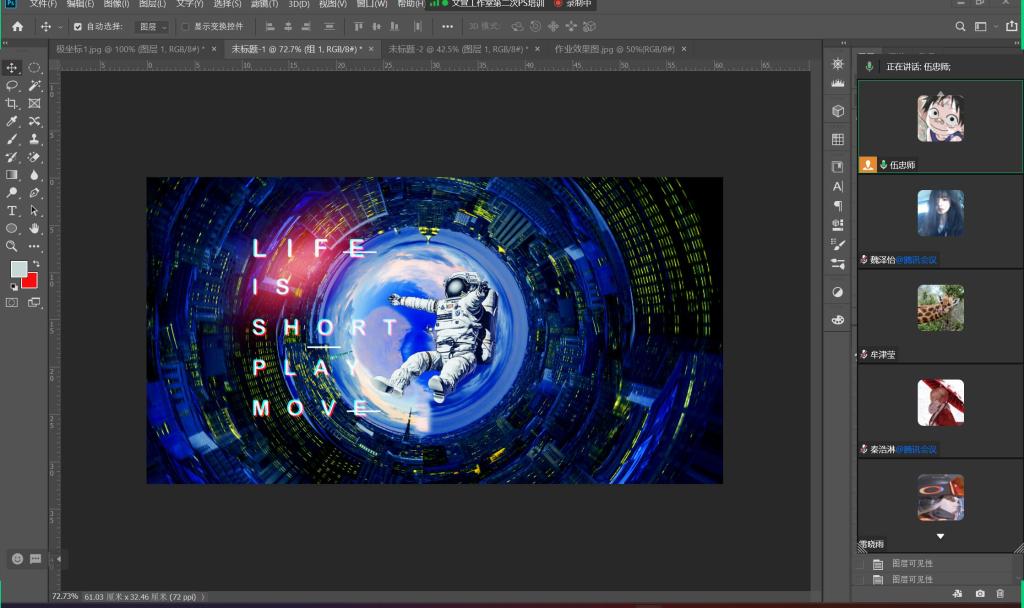Select the Gradient tool
Screen dimensions: 1024x608
click(12, 175)
